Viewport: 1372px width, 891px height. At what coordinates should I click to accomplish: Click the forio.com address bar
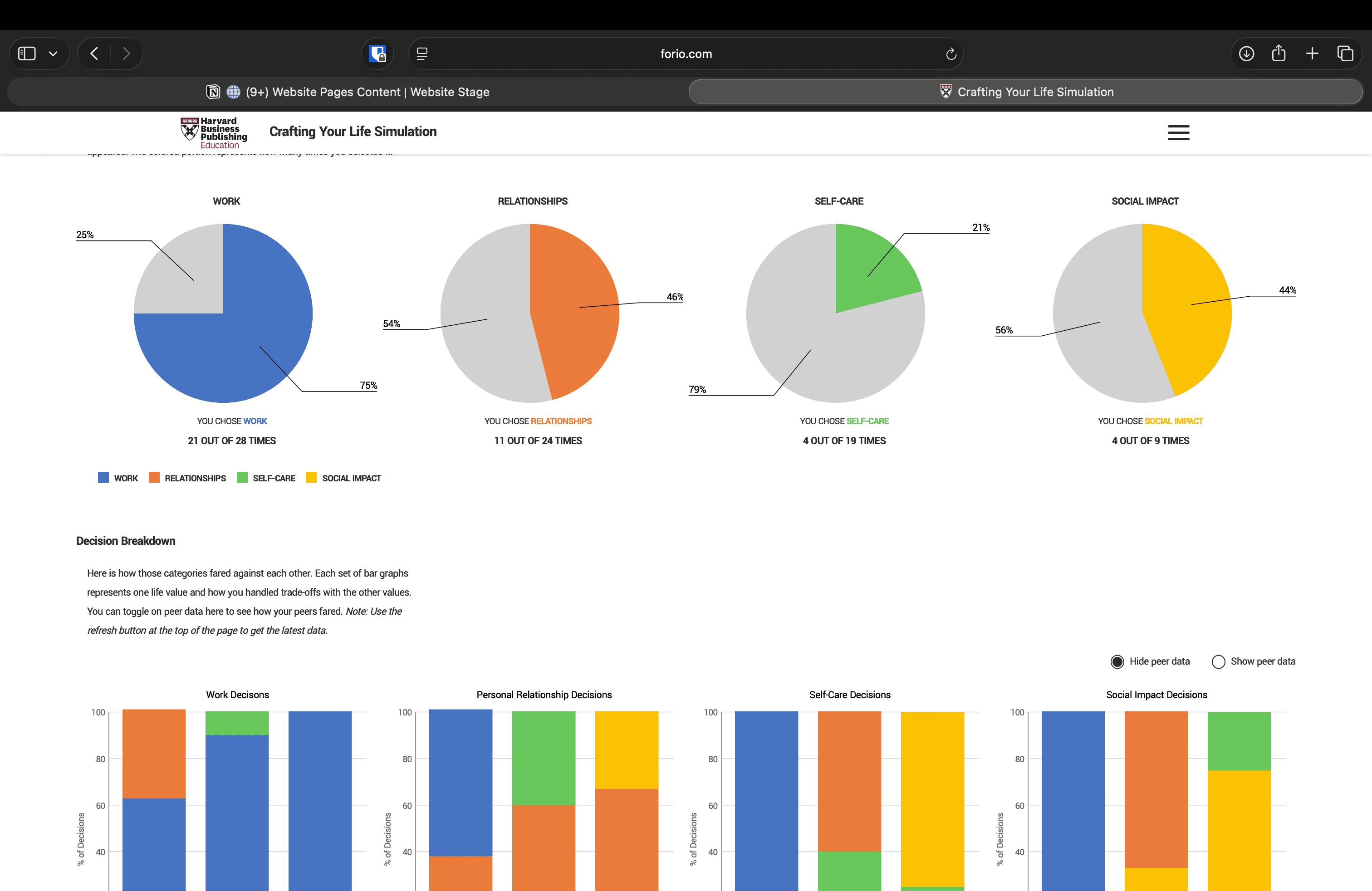tap(686, 54)
